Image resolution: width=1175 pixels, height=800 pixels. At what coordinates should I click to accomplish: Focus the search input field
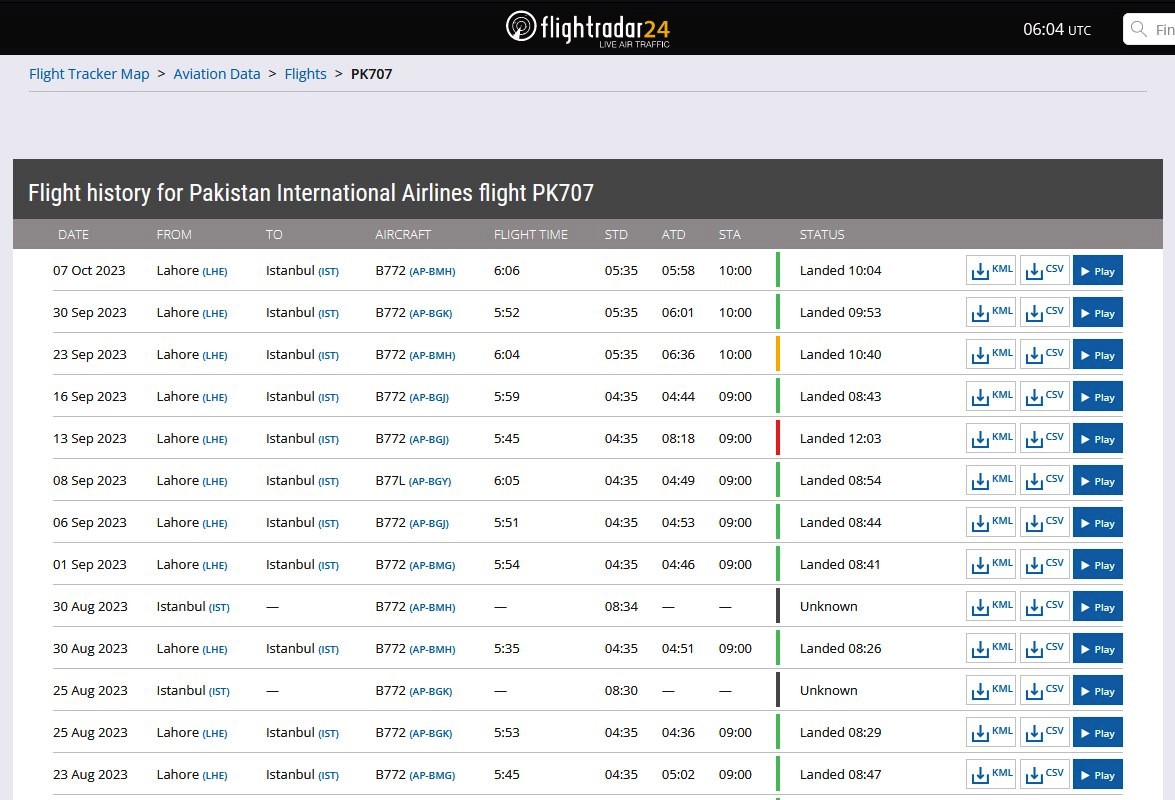(1163, 30)
